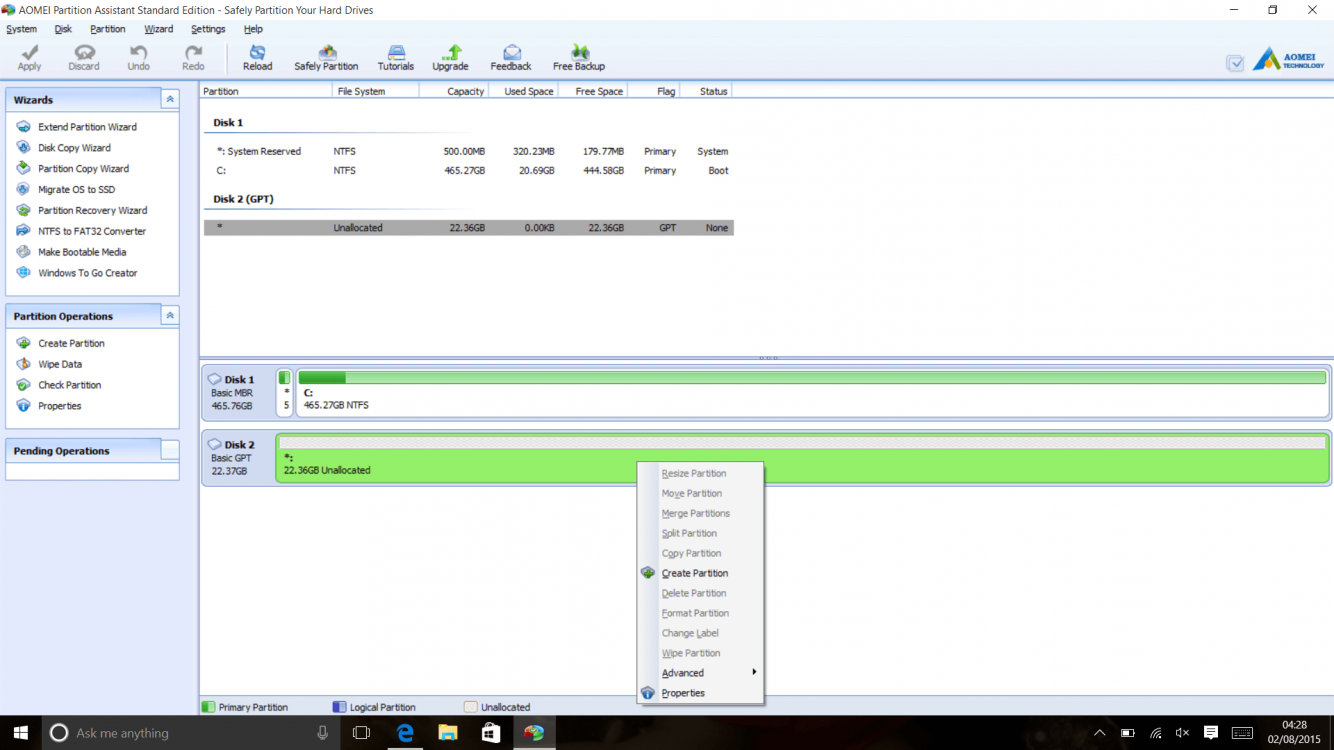Image resolution: width=1334 pixels, height=750 pixels.
Task: Open File Explorer from taskbar
Action: point(448,733)
